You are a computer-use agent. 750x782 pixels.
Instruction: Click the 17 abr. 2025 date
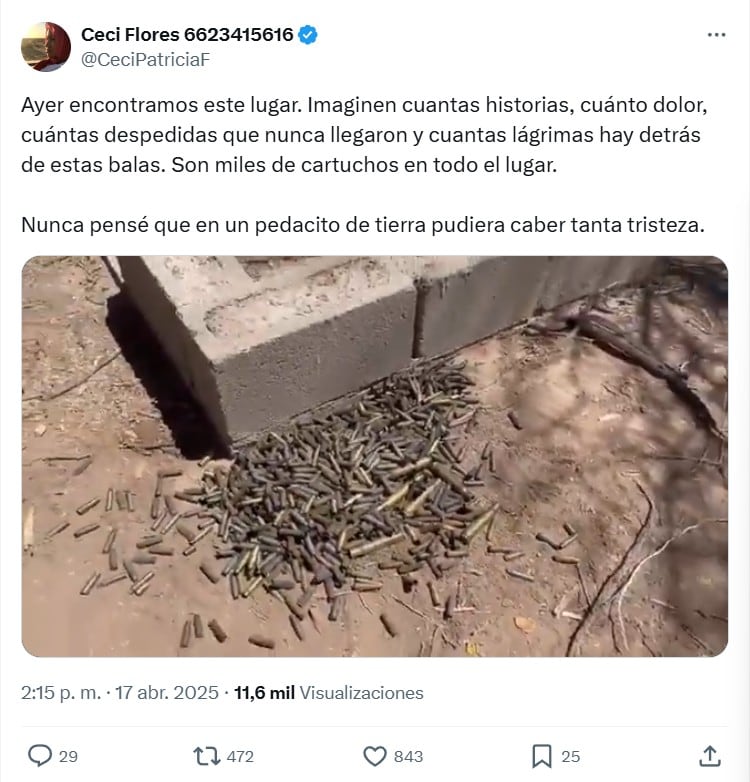pyautogui.click(x=167, y=693)
